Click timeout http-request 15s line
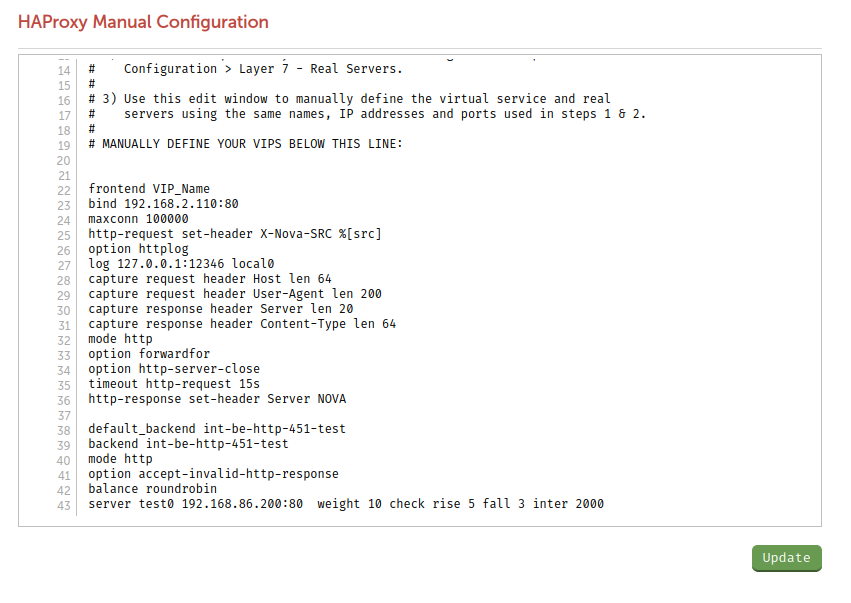 point(174,384)
